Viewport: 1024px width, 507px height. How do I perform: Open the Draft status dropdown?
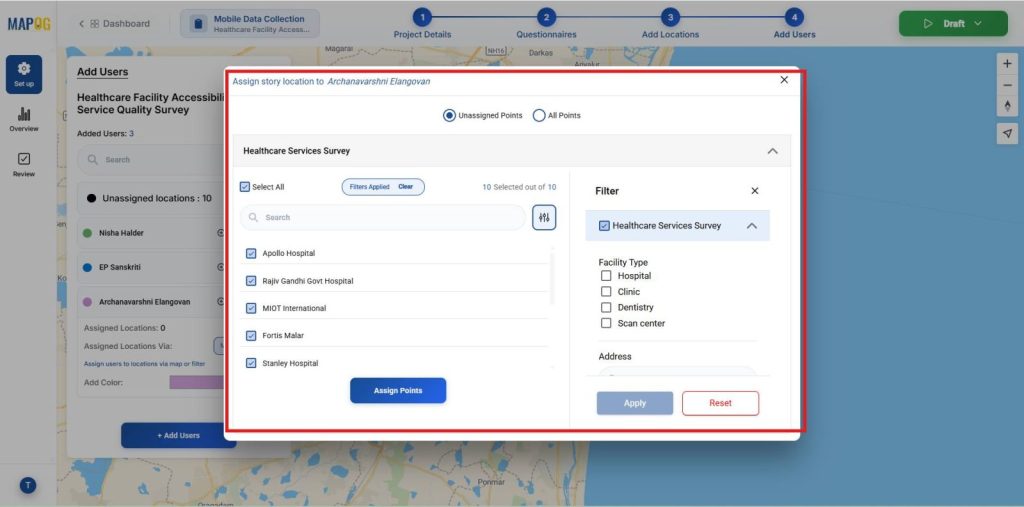978,24
